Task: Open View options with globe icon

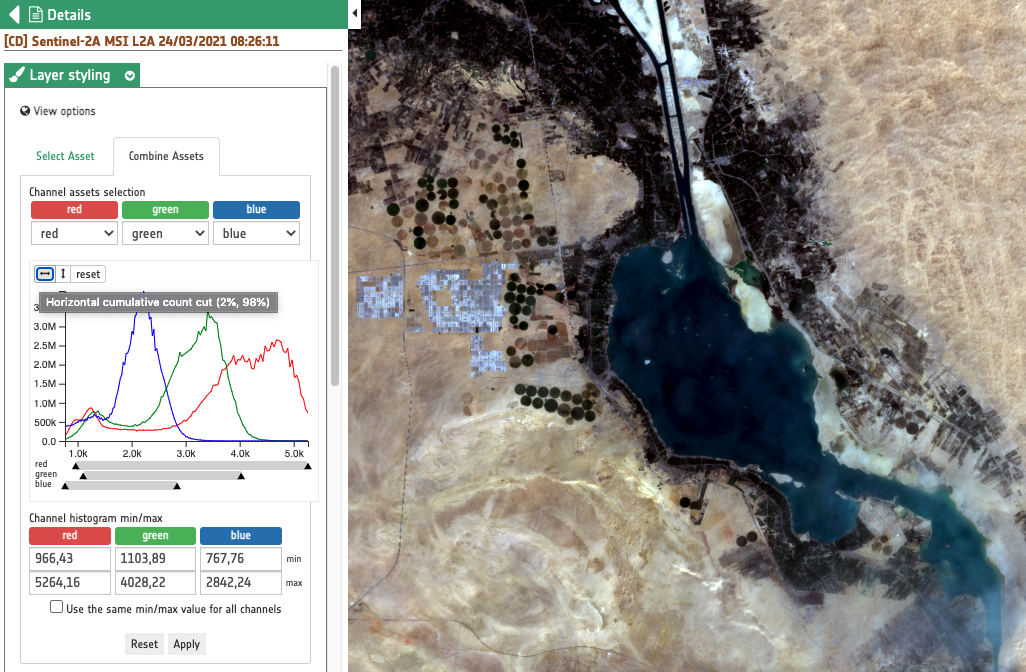Action: pos(58,111)
